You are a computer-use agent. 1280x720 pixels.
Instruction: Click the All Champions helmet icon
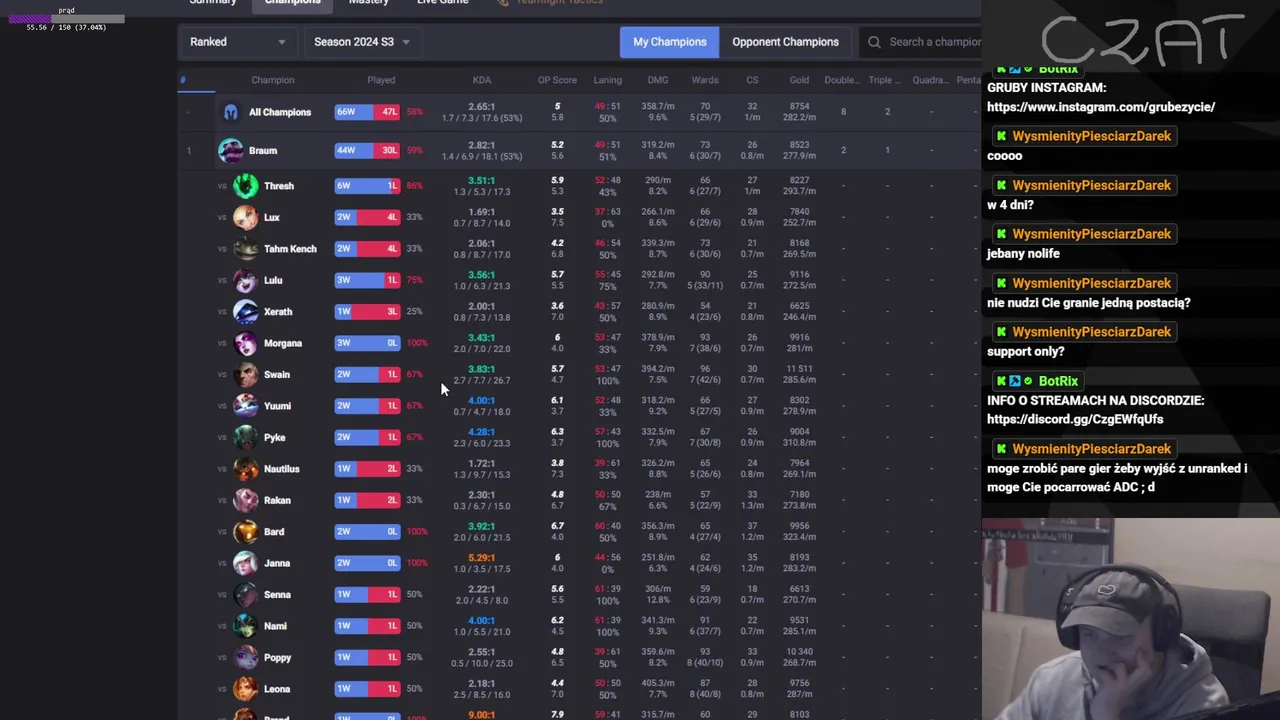click(x=231, y=112)
